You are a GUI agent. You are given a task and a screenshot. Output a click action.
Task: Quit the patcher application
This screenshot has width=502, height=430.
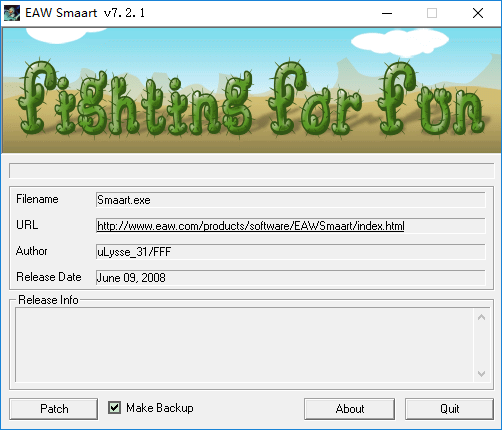click(449, 409)
